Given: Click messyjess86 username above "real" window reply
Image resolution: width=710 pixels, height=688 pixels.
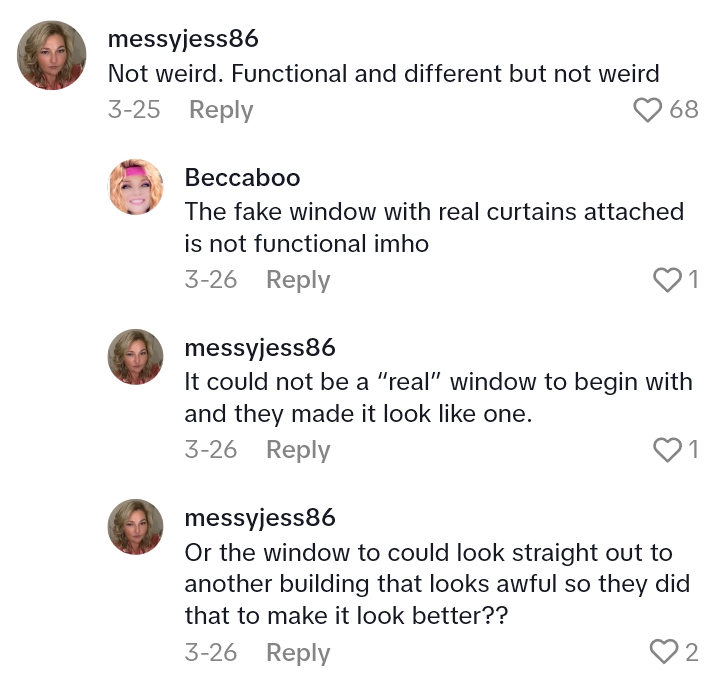Looking at the screenshot, I should [x=260, y=348].
